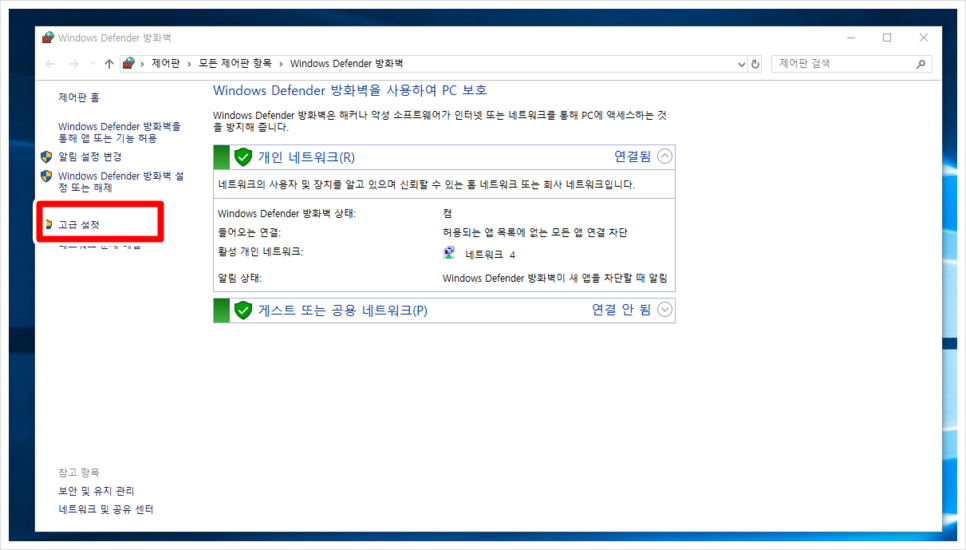The width and height of the screenshot is (966, 550).
Task: Click the Windows Defender 방화벽을 사용하여 PC 보호 heading
Action: [x=350, y=91]
